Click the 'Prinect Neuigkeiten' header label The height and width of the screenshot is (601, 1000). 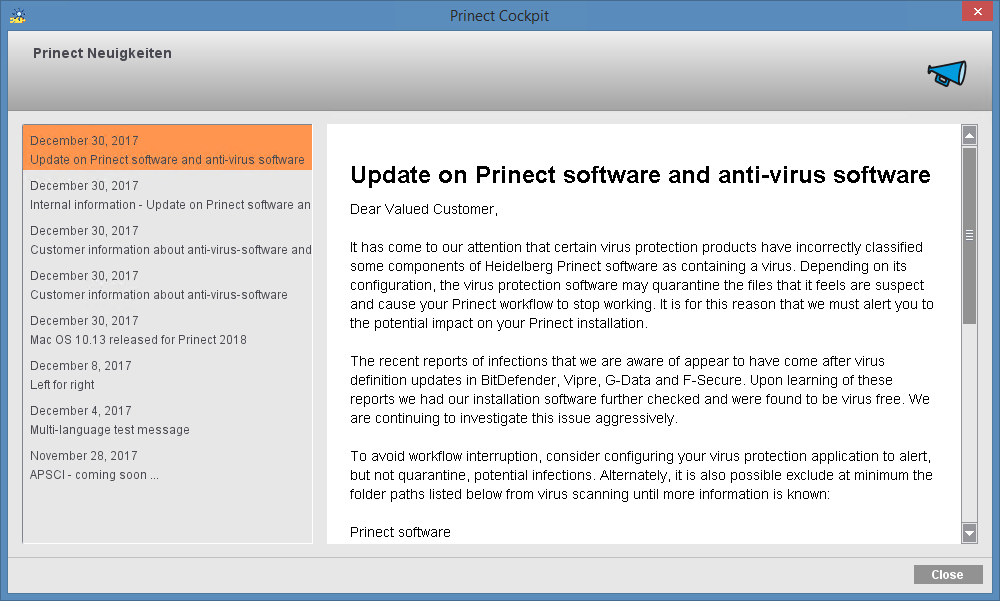tap(102, 53)
